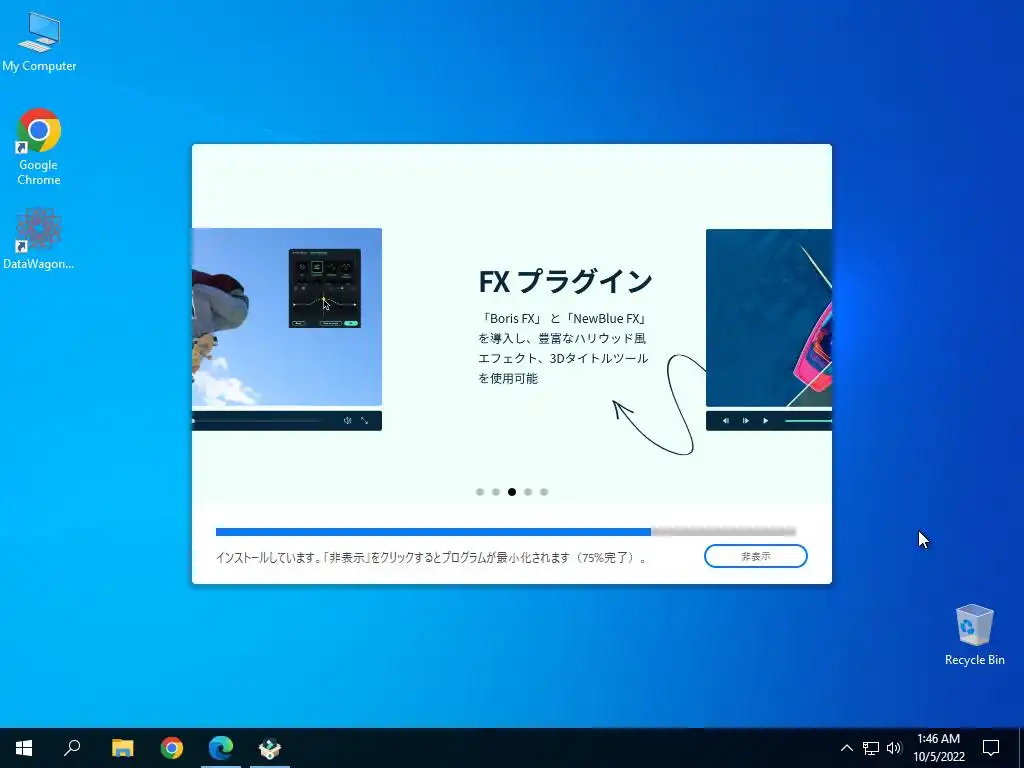The image size is (1024, 768).
Task: Select the Recycle Bin desktop icon
Action: click(974, 635)
